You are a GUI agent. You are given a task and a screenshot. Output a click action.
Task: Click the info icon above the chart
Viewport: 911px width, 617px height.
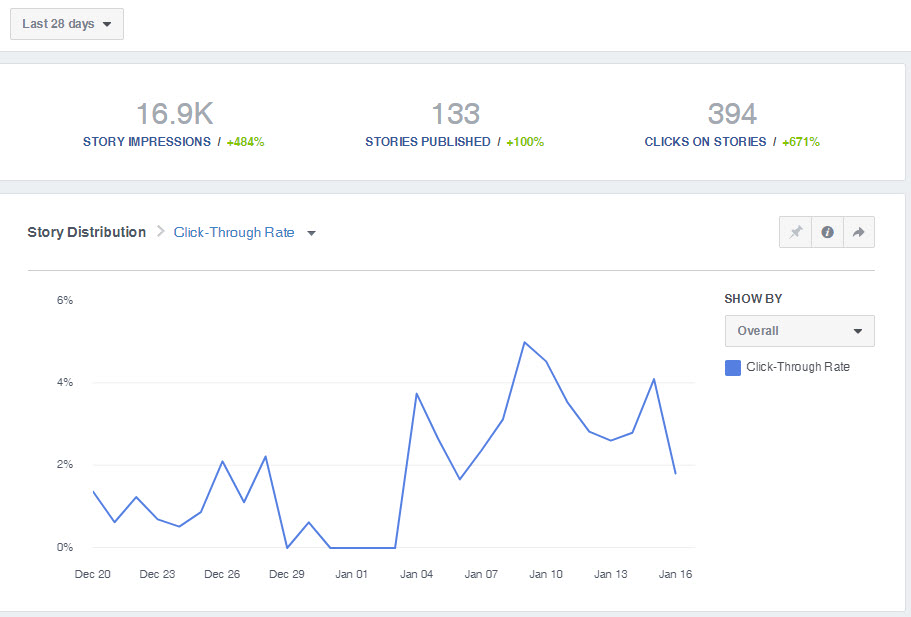(x=828, y=232)
